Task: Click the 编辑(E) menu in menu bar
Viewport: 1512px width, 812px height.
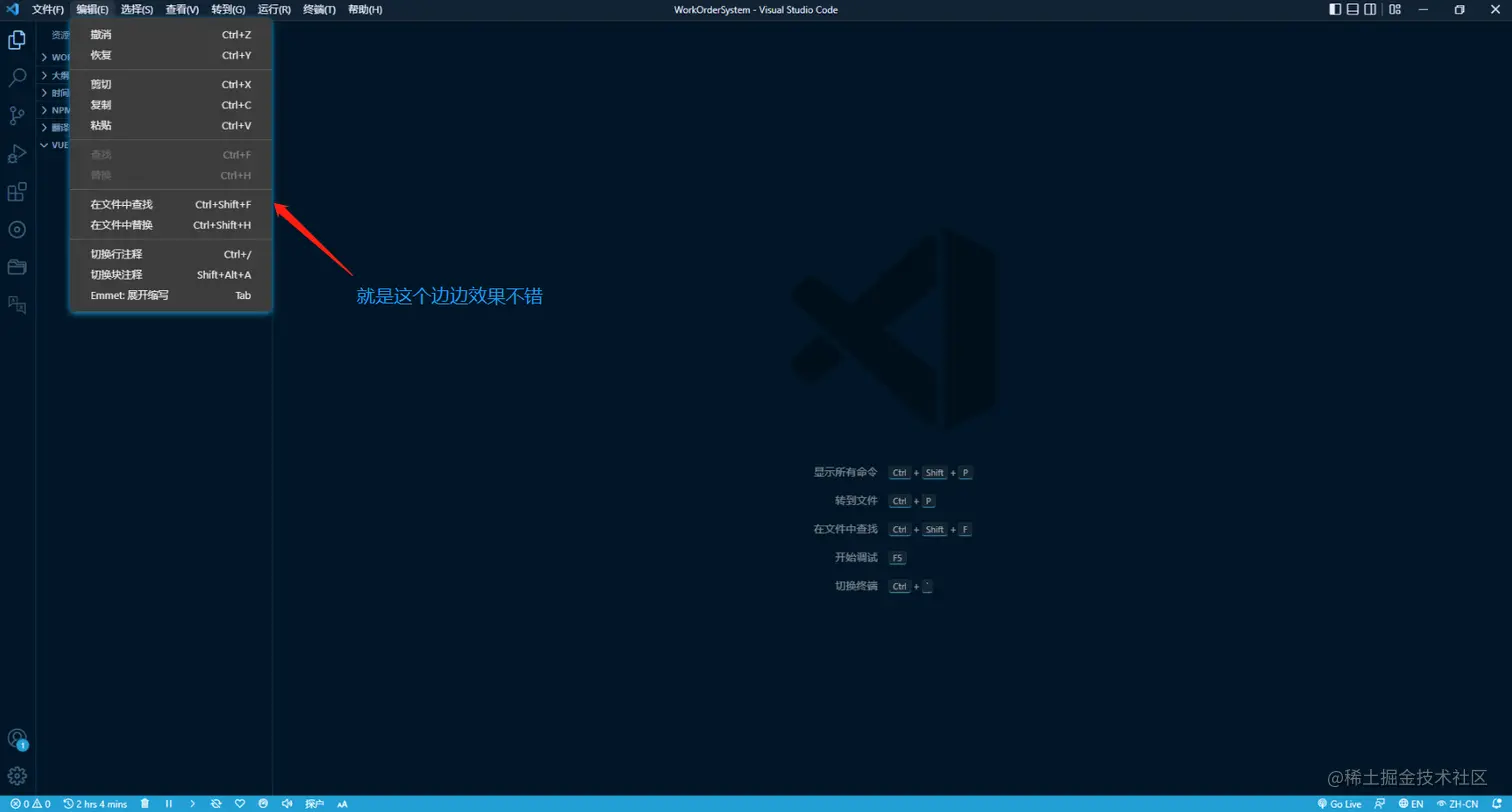Action: pos(92,9)
